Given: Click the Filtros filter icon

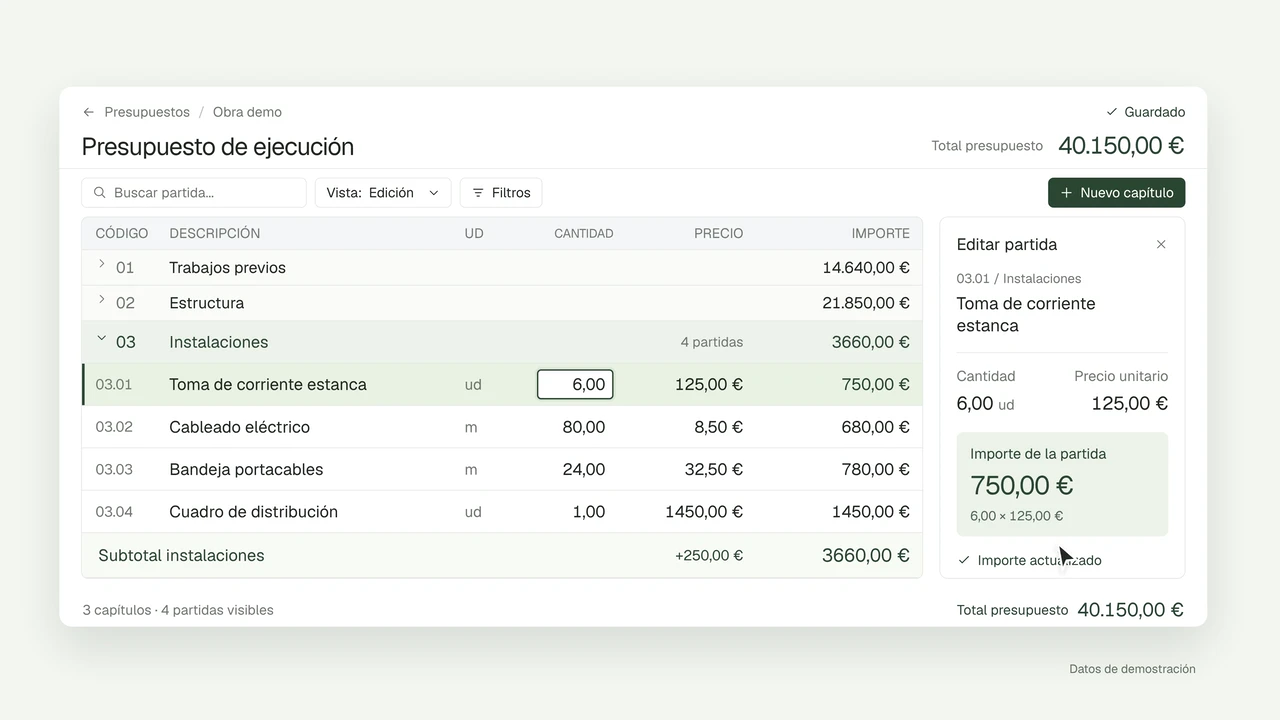Looking at the screenshot, I should pyautogui.click(x=478, y=193).
